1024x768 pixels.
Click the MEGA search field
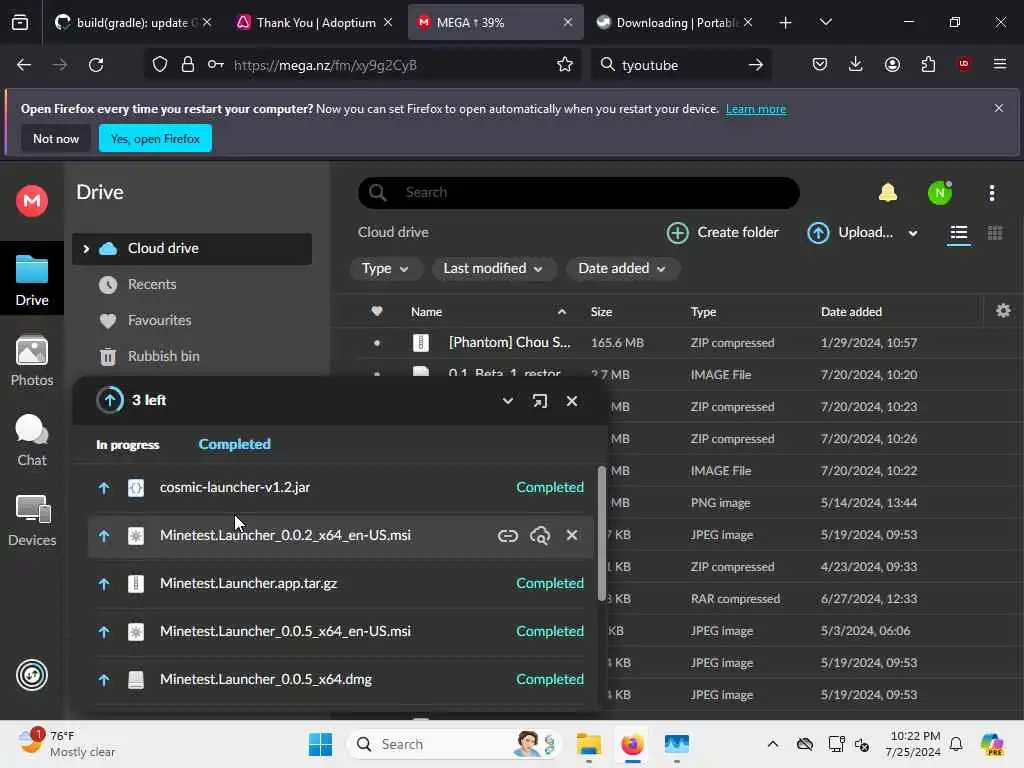pyautogui.click(x=579, y=193)
